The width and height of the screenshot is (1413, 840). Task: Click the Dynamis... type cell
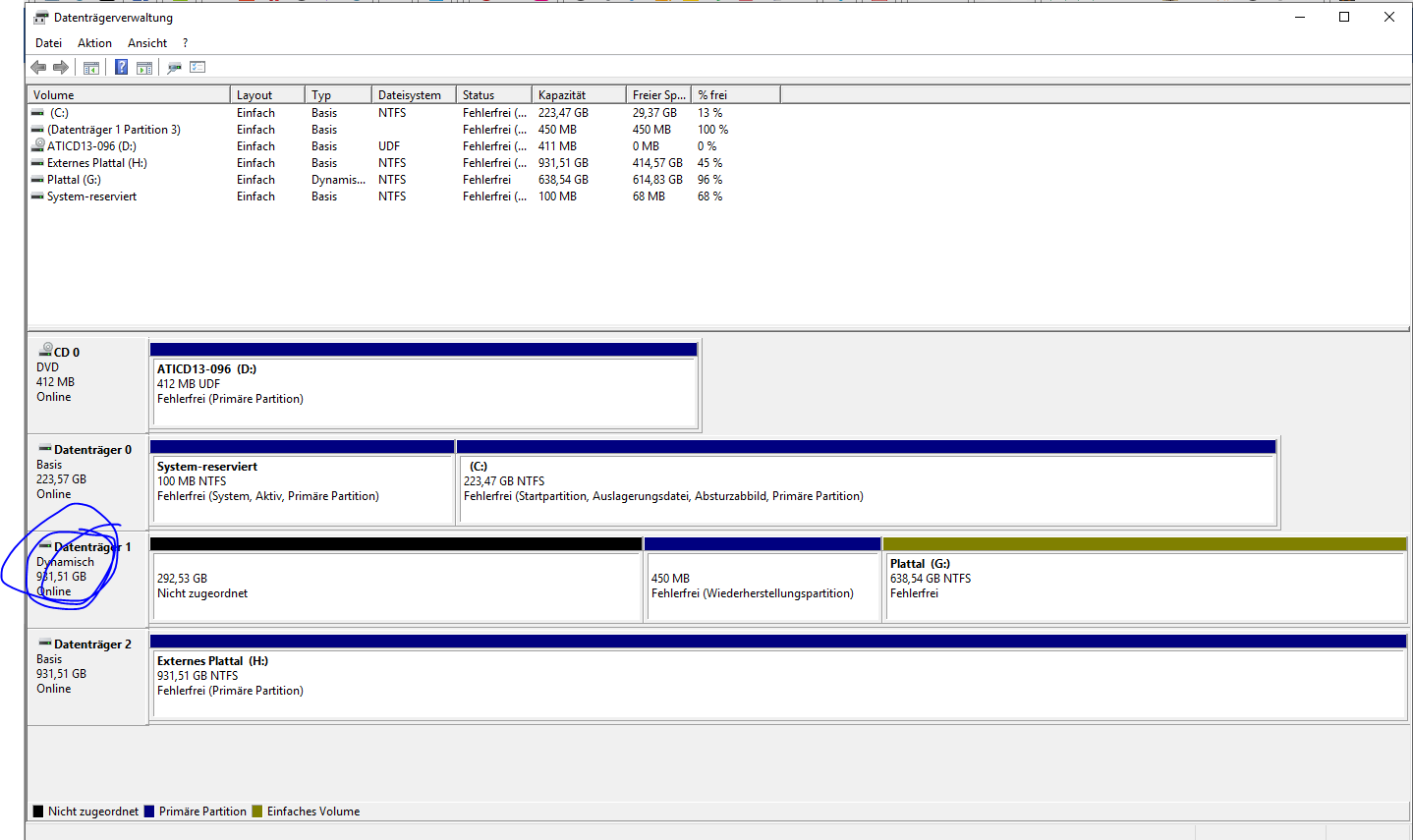pyautogui.click(x=338, y=180)
